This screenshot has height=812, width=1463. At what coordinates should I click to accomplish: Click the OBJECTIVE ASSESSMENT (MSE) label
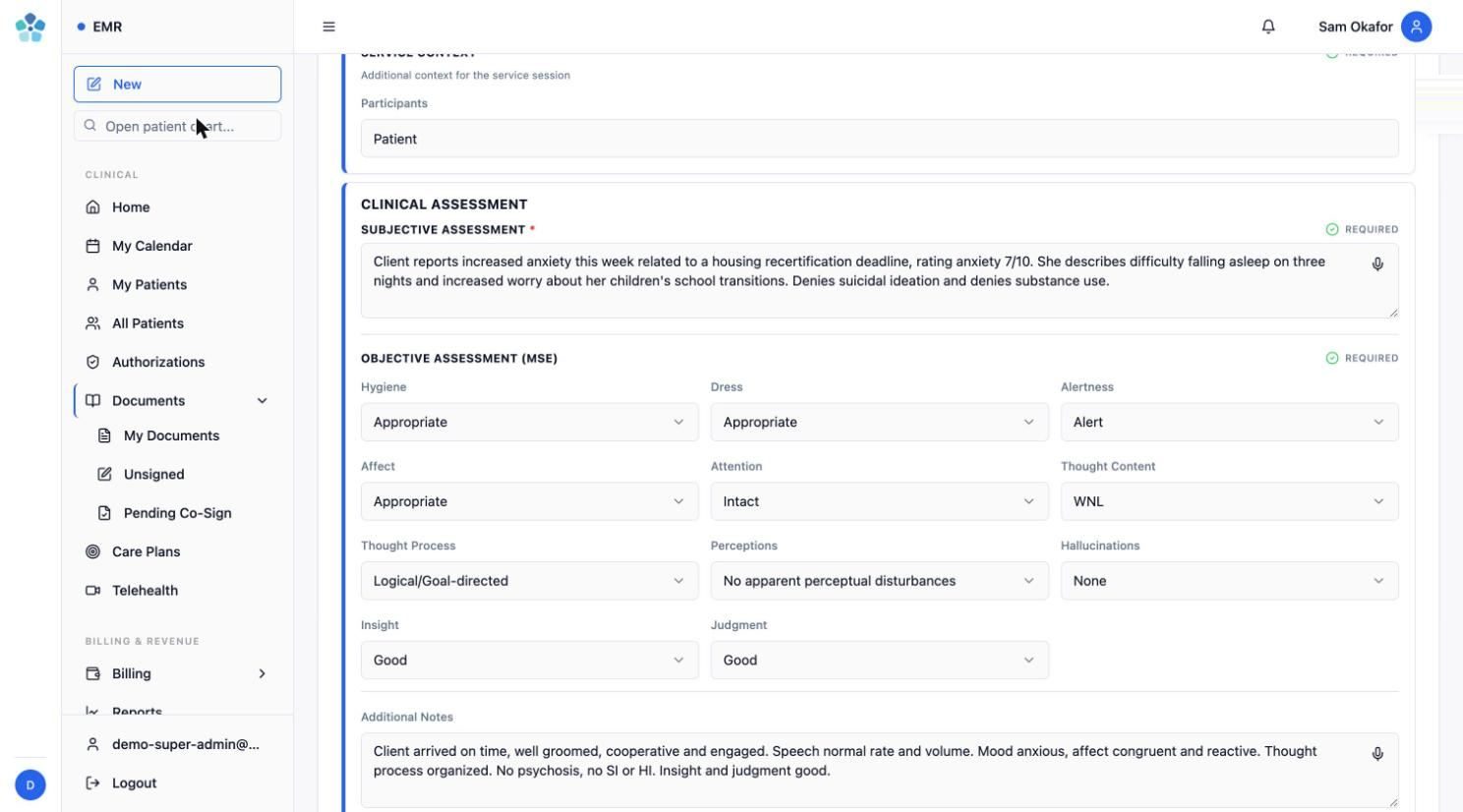tap(459, 358)
